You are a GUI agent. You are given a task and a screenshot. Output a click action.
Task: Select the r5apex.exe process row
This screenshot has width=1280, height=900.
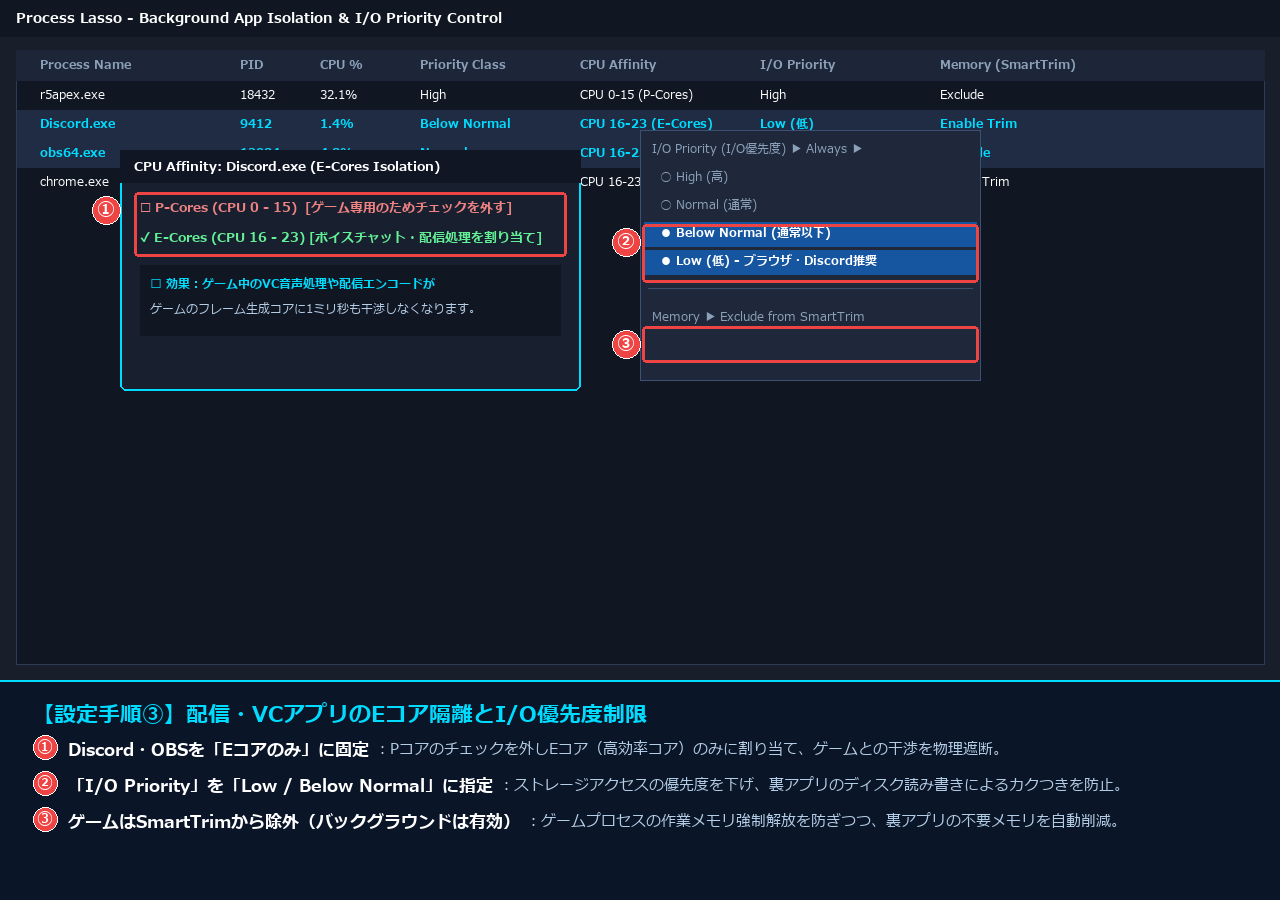[x=640, y=95]
